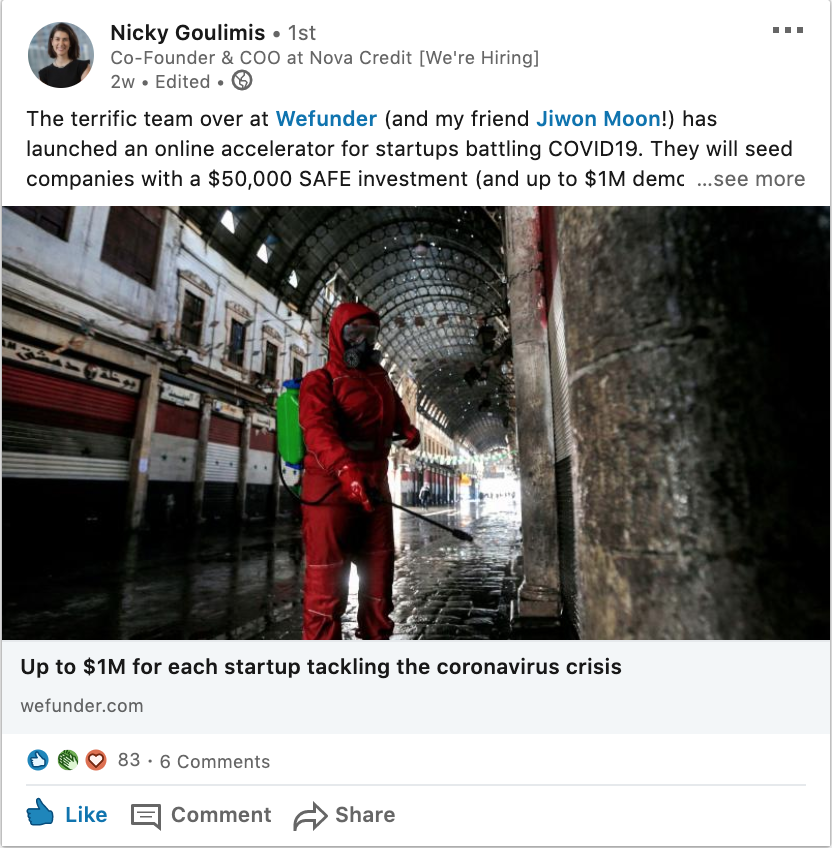Click the thumbs-up Like icon in the action bar
Image resolution: width=832 pixels, height=848 pixels.
click(x=40, y=813)
